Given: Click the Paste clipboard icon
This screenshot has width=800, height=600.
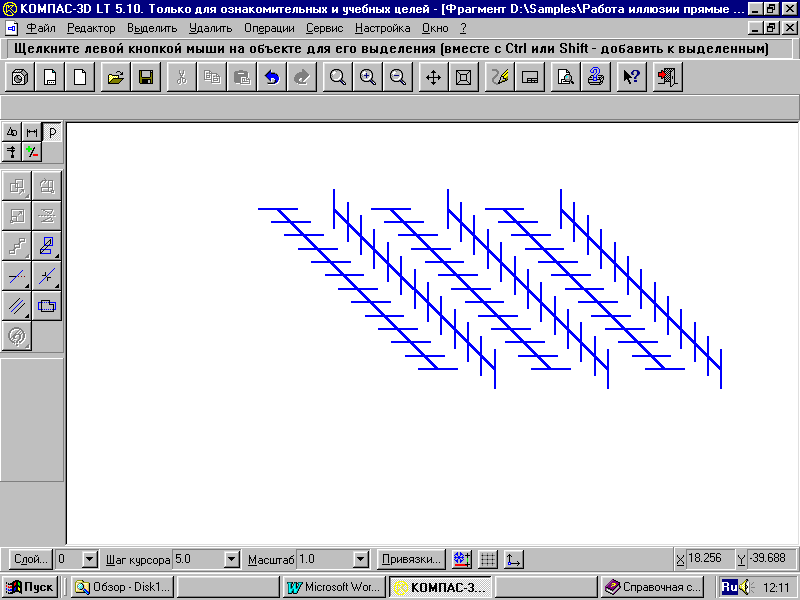Looking at the screenshot, I should (242, 77).
